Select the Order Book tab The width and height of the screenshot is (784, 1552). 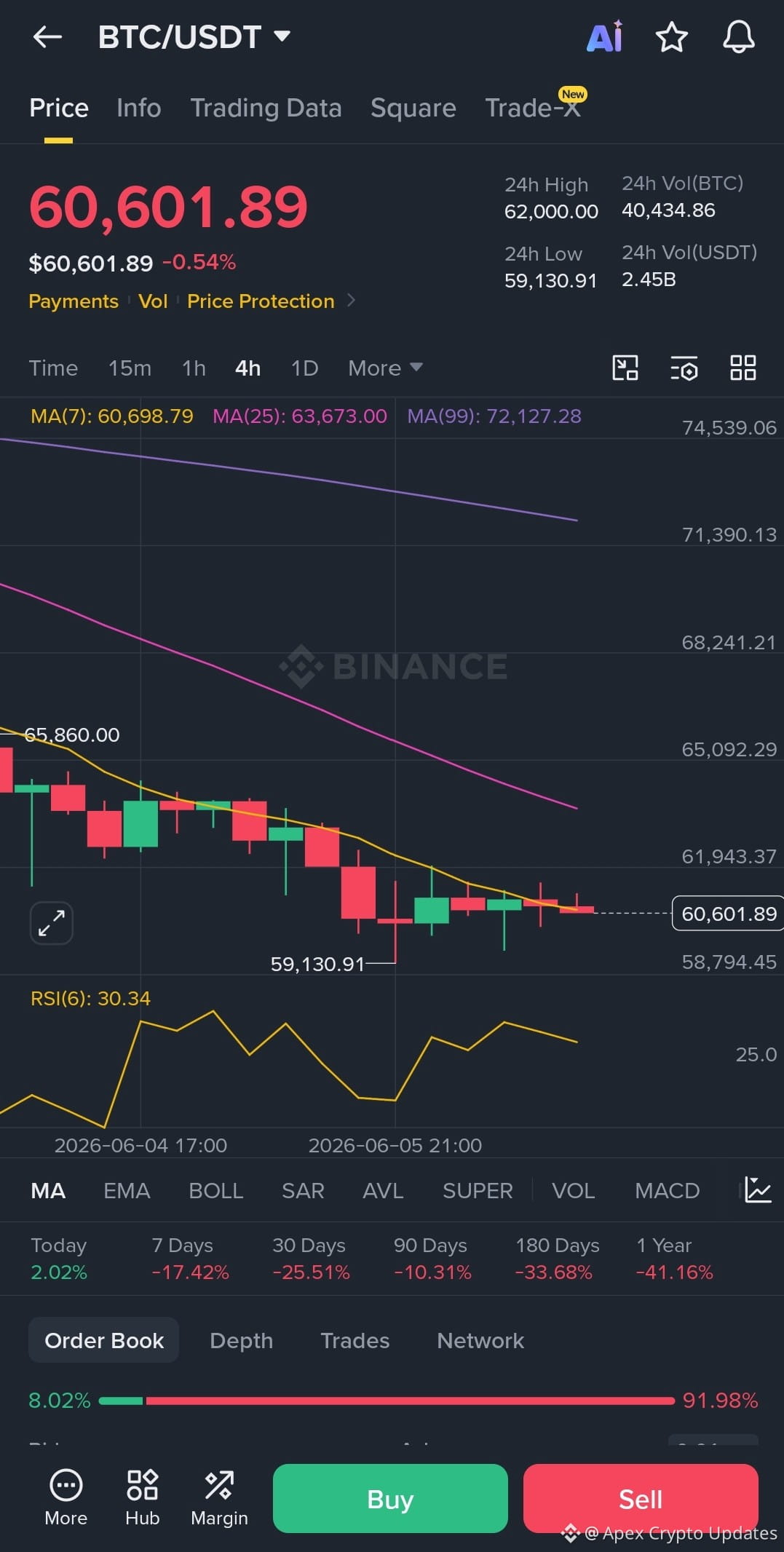[x=104, y=1340]
